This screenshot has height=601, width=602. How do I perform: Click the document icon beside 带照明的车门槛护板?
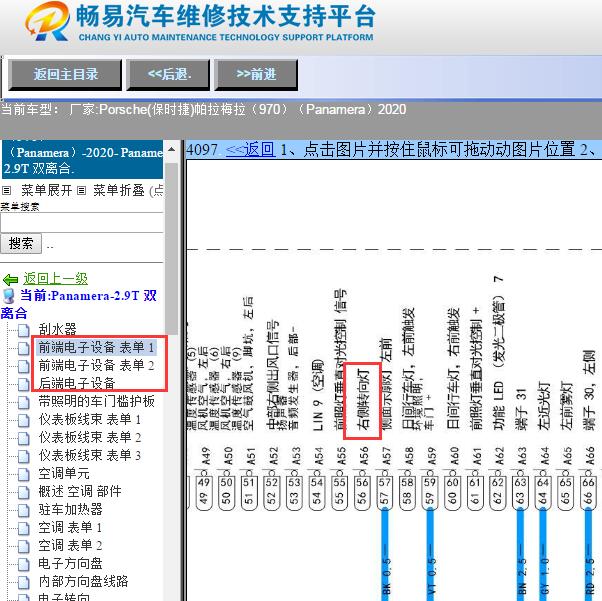tap(23, 402)
